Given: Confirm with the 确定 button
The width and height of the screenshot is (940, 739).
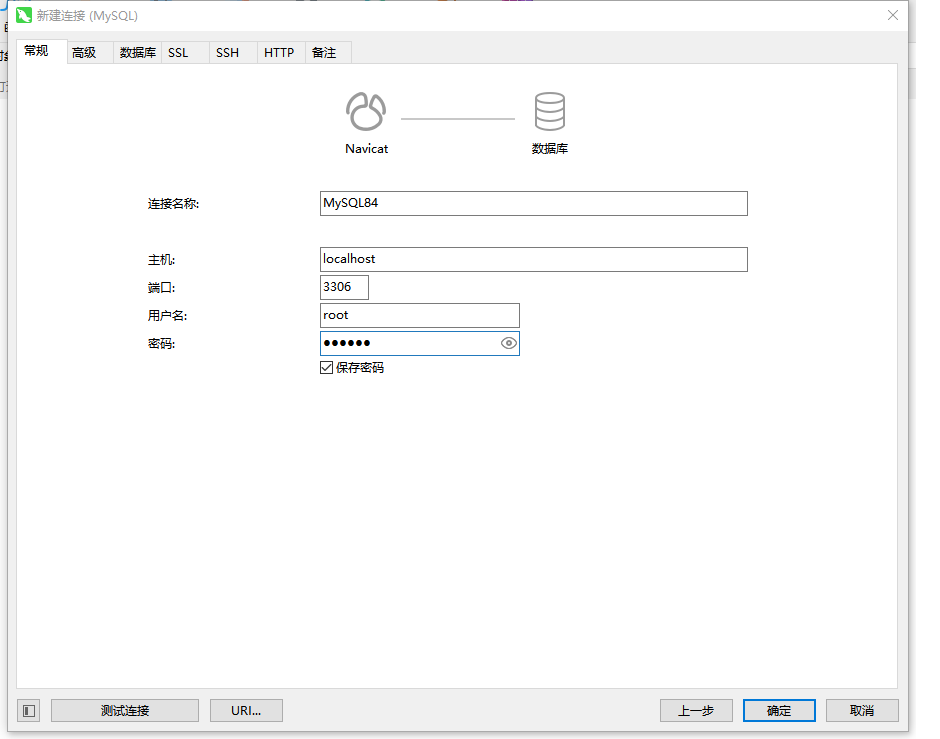Looking at the screenshot, I should [779, 710].
